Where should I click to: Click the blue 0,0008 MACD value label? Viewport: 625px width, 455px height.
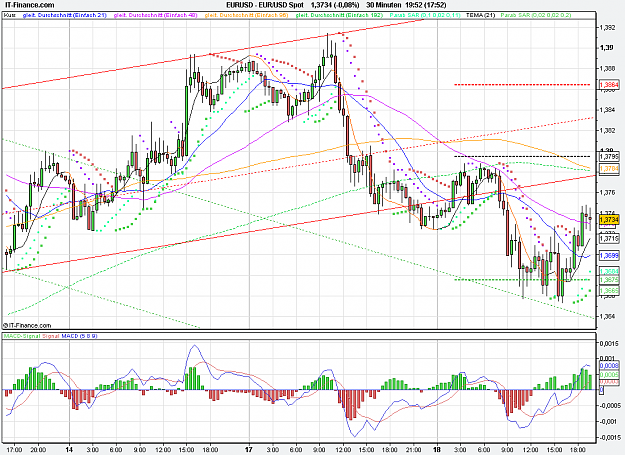[x=609, y=366]
